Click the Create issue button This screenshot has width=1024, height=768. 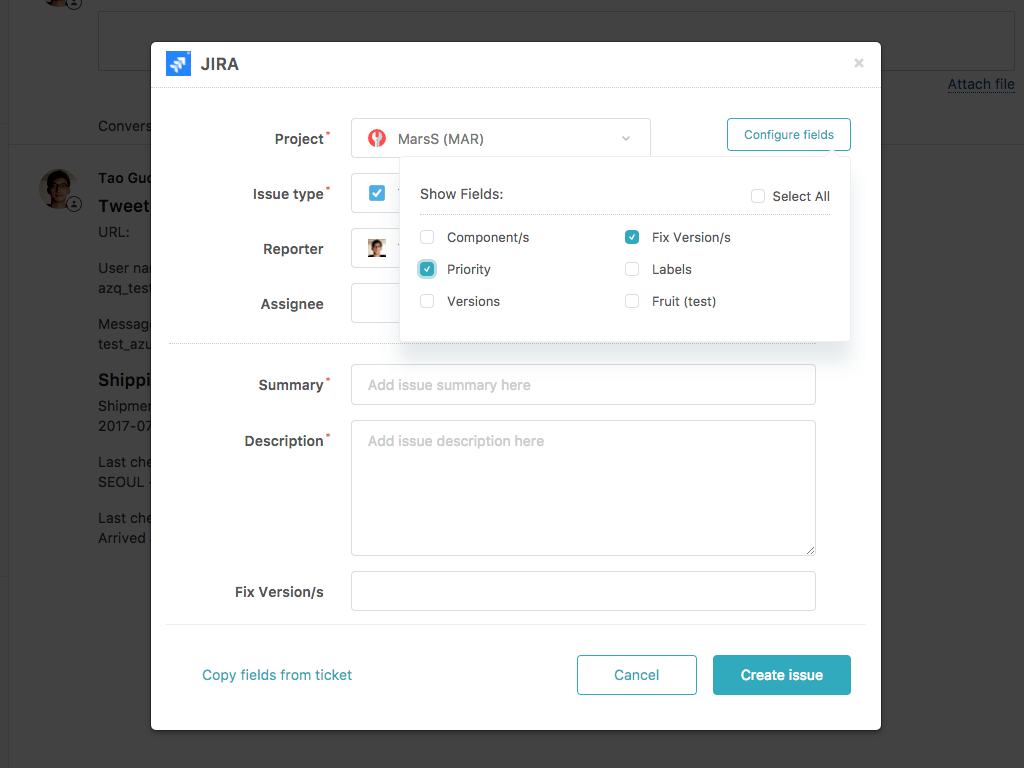[x=781, y=675]
